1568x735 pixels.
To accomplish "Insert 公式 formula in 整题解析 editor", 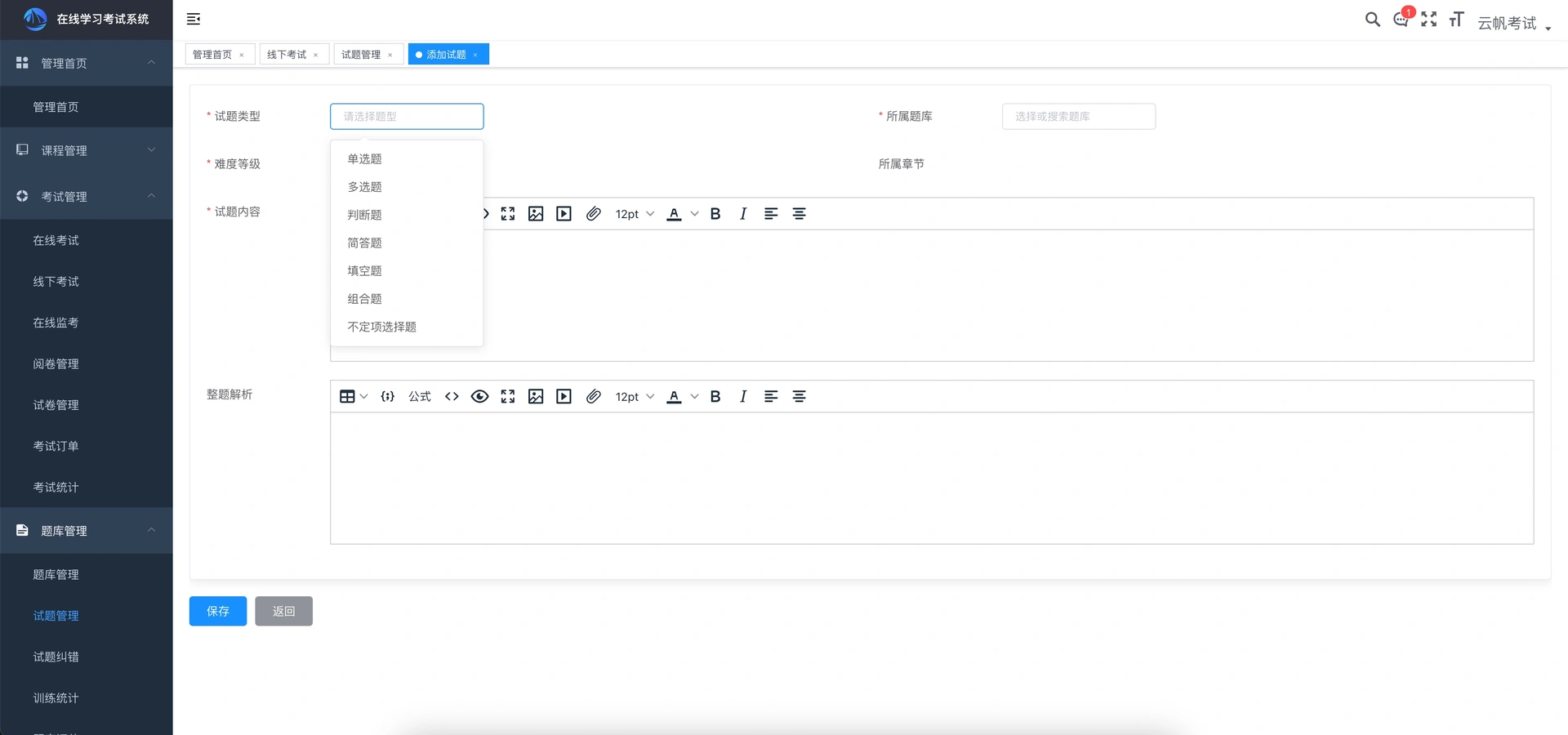I will (420, 396).
